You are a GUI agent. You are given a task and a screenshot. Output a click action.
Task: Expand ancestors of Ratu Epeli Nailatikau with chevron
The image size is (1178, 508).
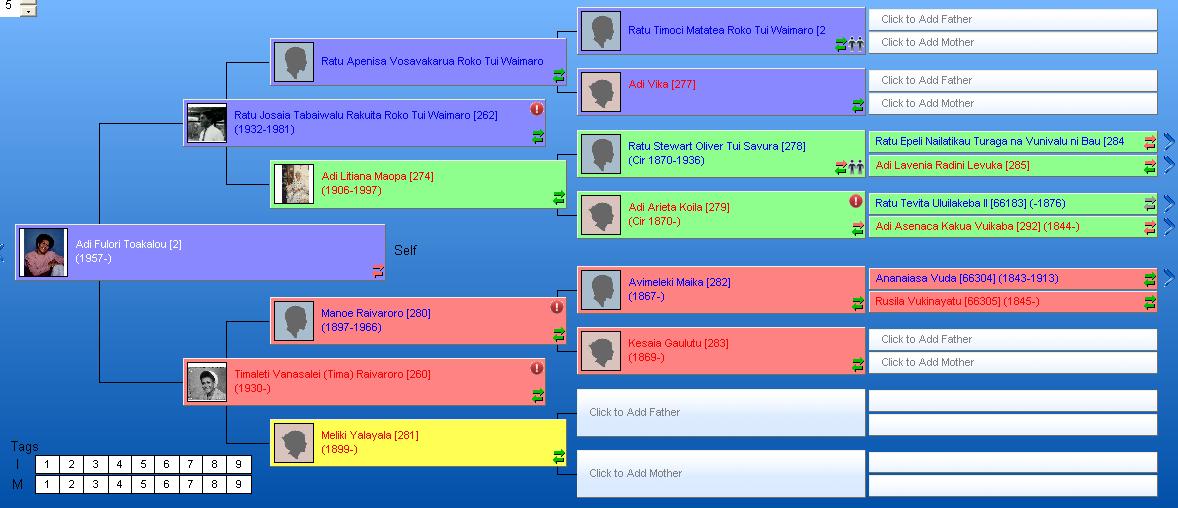(x=1168, y=142)
